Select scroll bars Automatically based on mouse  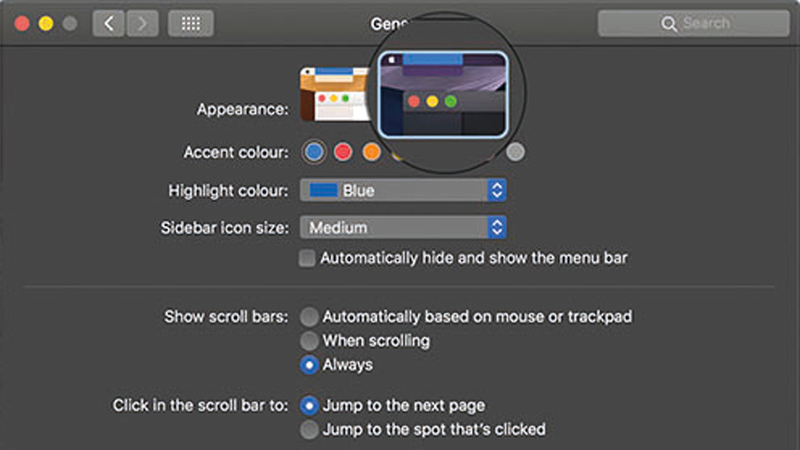[309, 317]
